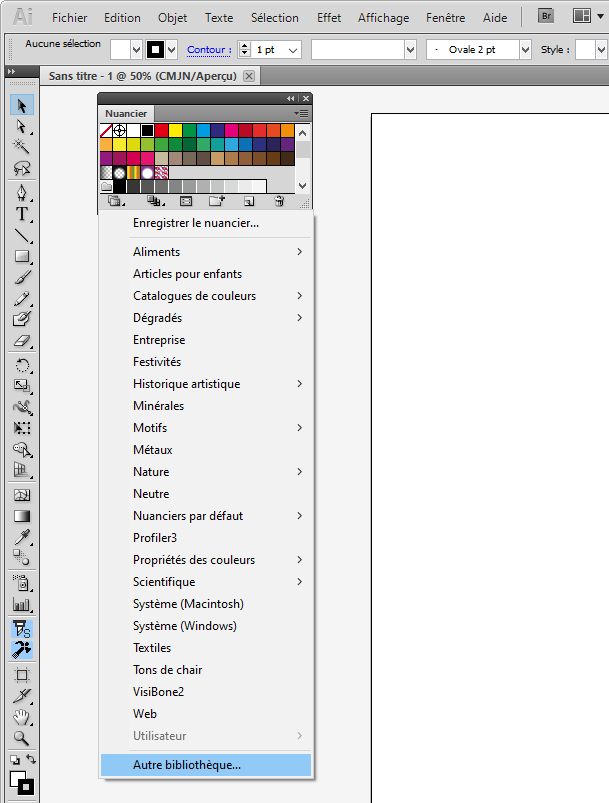Select the Blend tool
This screenshot has height=803, width=609.
pyautogui.click(x=22, y=557)
